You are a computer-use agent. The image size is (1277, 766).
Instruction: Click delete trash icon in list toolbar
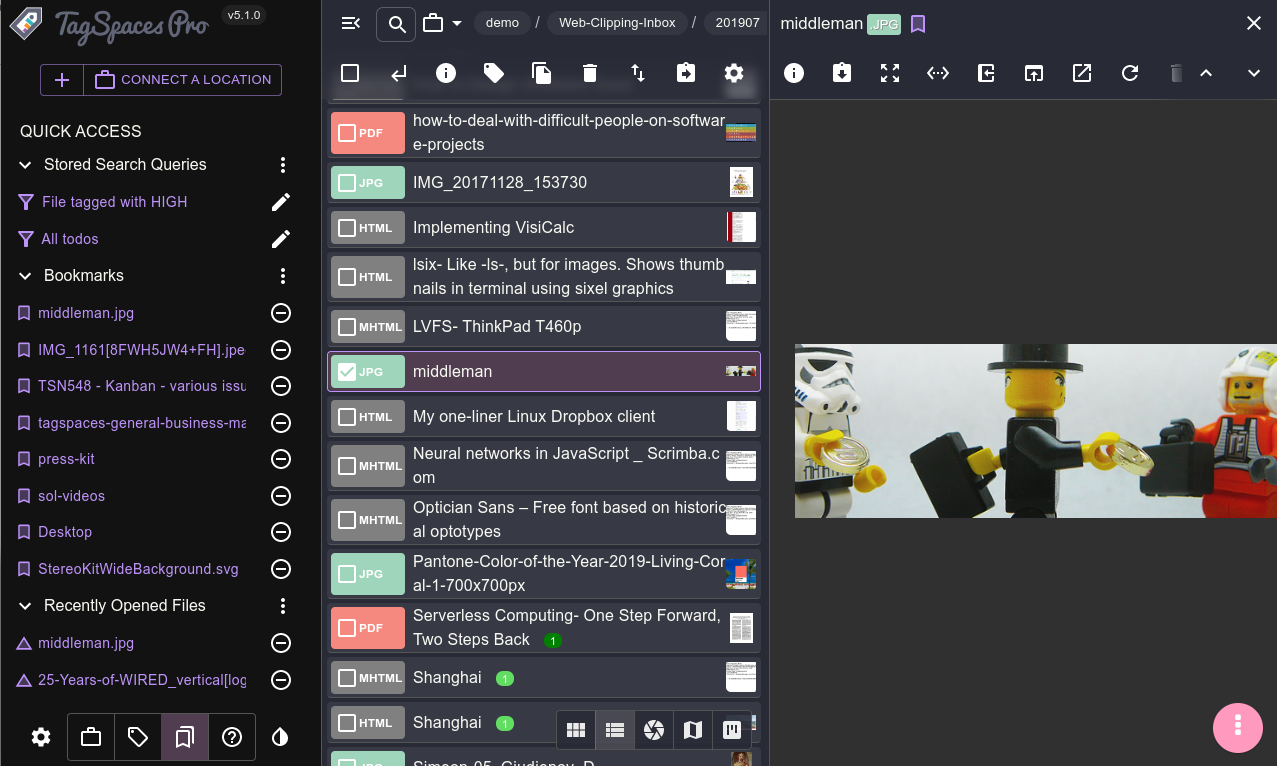(590, 73)
